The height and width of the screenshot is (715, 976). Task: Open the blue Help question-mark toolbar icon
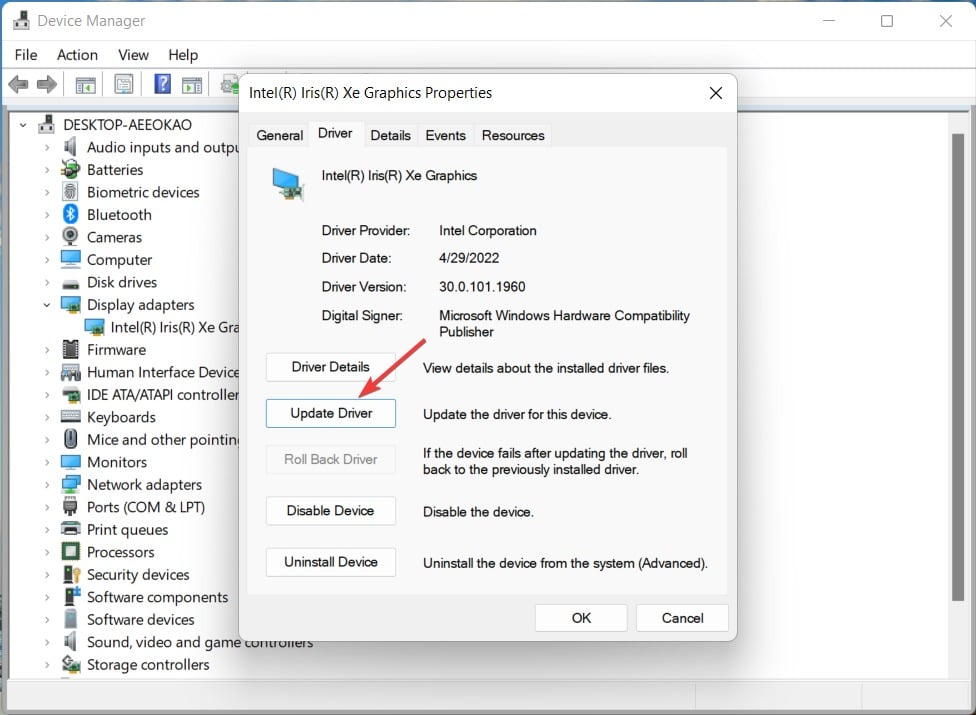162,83
